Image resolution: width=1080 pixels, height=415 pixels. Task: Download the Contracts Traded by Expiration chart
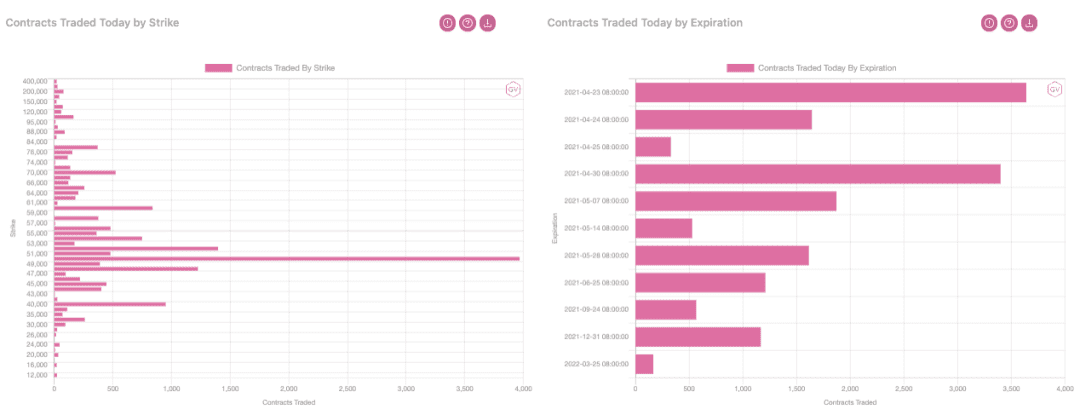[x=1029, y=23]
